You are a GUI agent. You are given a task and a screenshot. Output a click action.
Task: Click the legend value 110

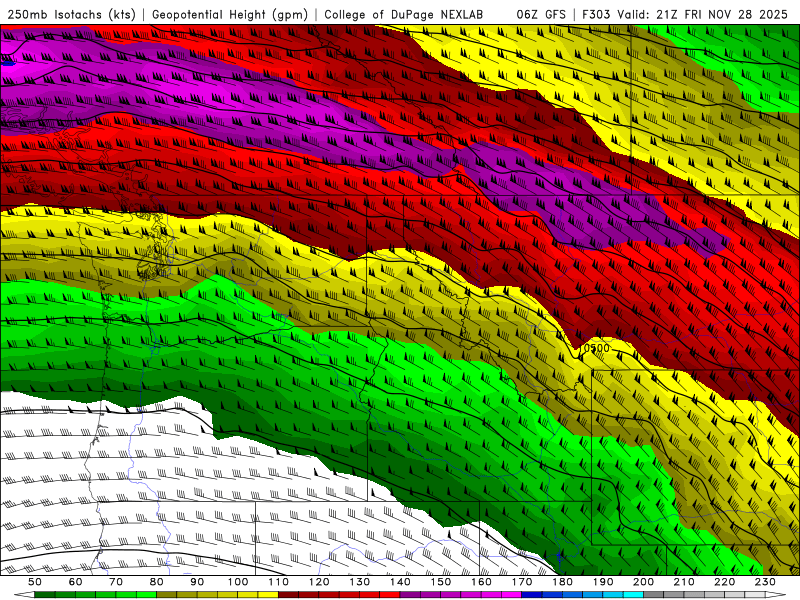(279, 582)
